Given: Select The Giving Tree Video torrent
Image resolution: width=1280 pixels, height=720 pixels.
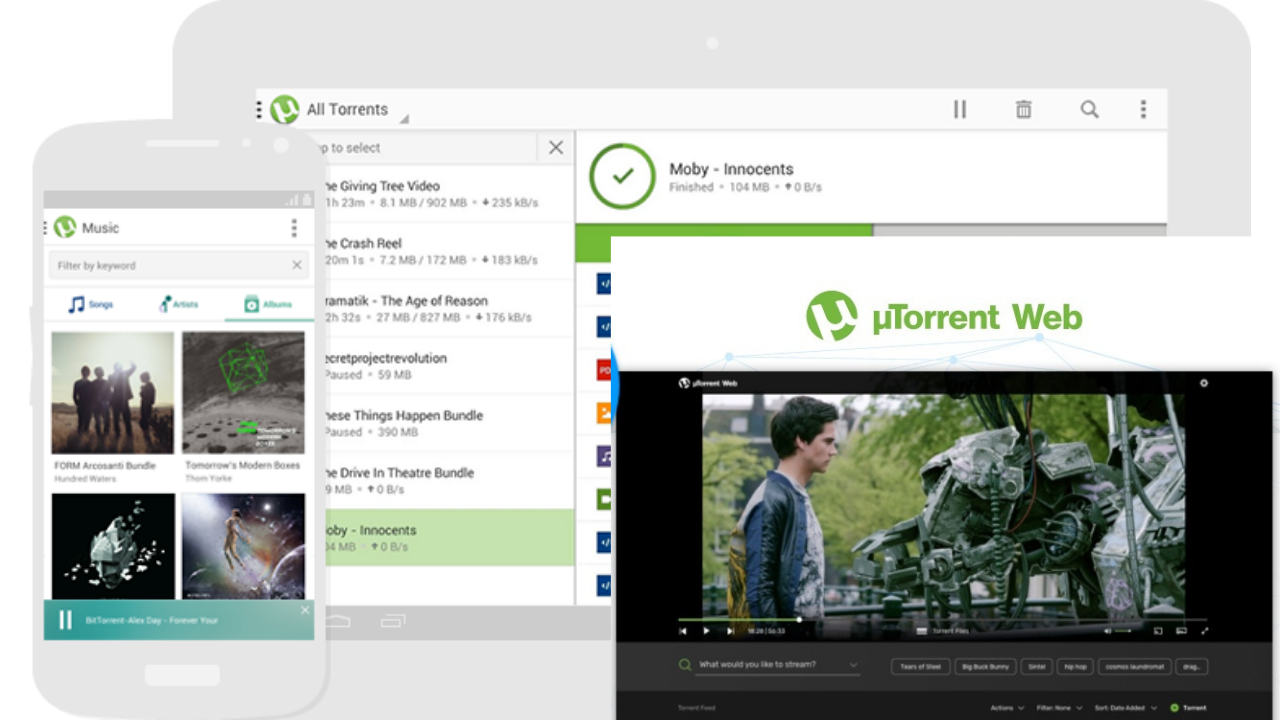Looking at the screenshot, I should click(447, 194).
